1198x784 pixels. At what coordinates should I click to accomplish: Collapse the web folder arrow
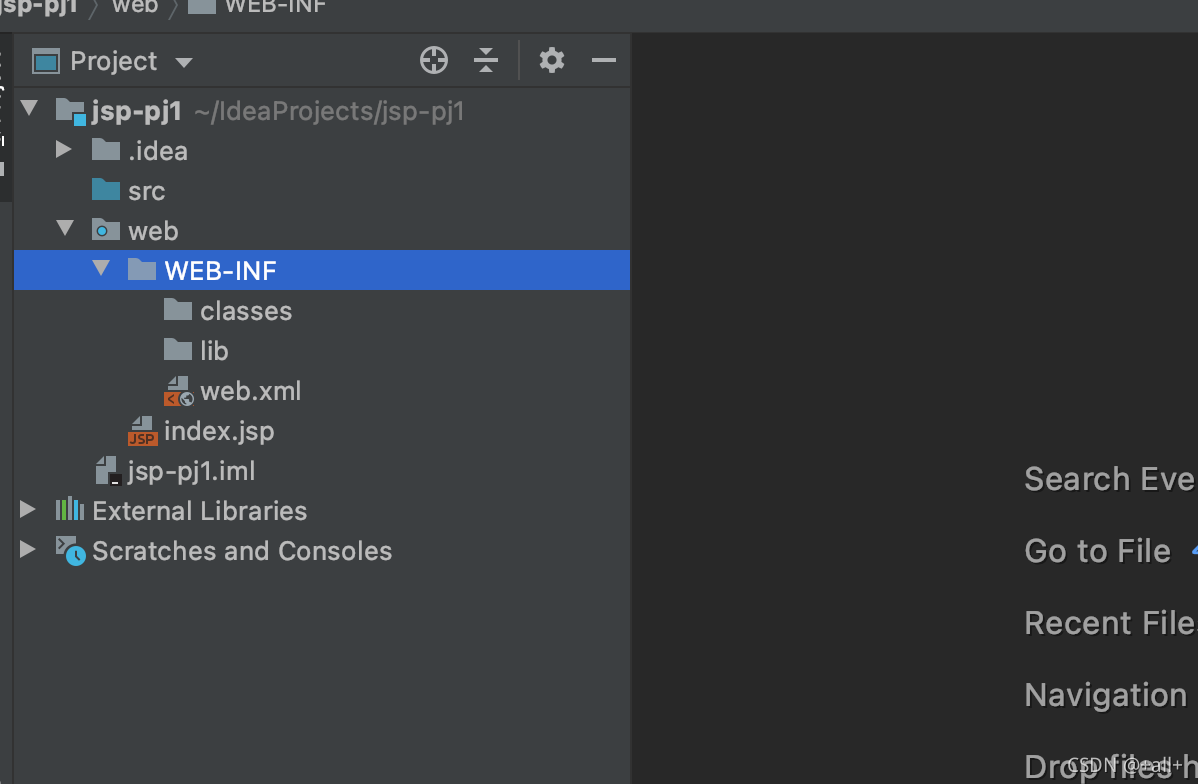[65, 228]
